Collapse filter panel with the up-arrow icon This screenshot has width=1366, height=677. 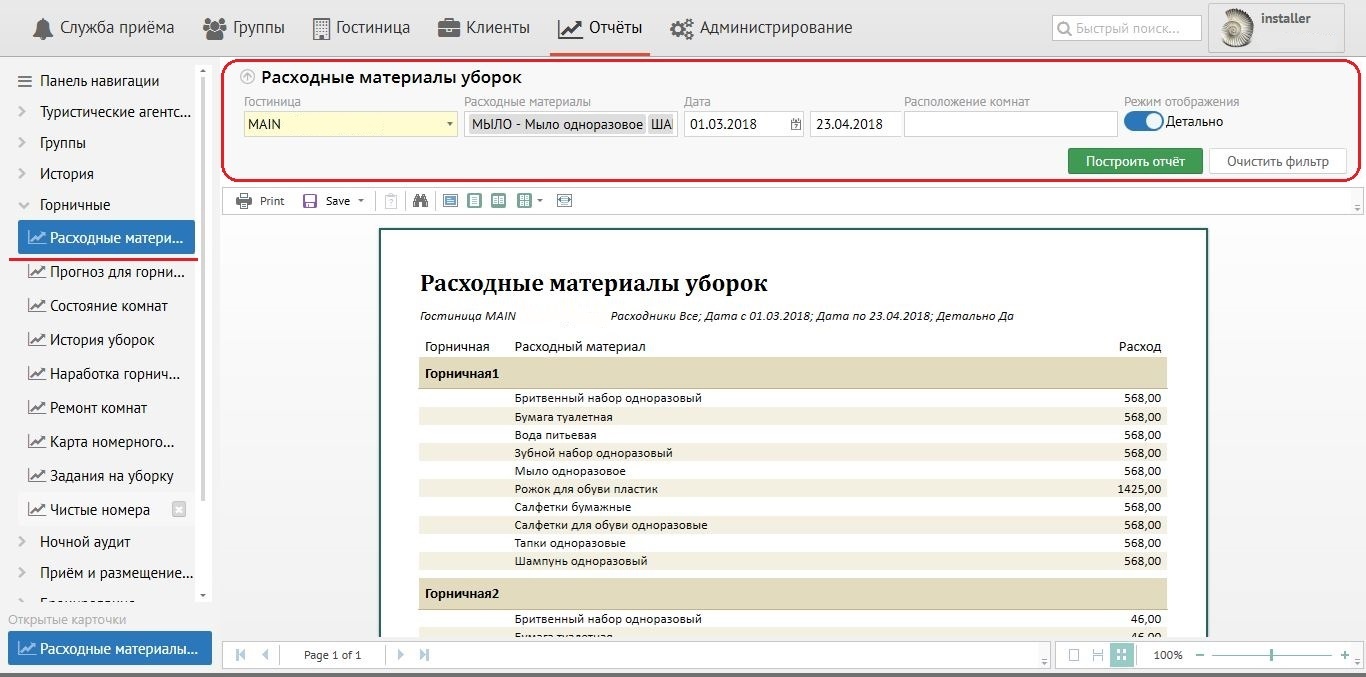[x=248, y=77]
